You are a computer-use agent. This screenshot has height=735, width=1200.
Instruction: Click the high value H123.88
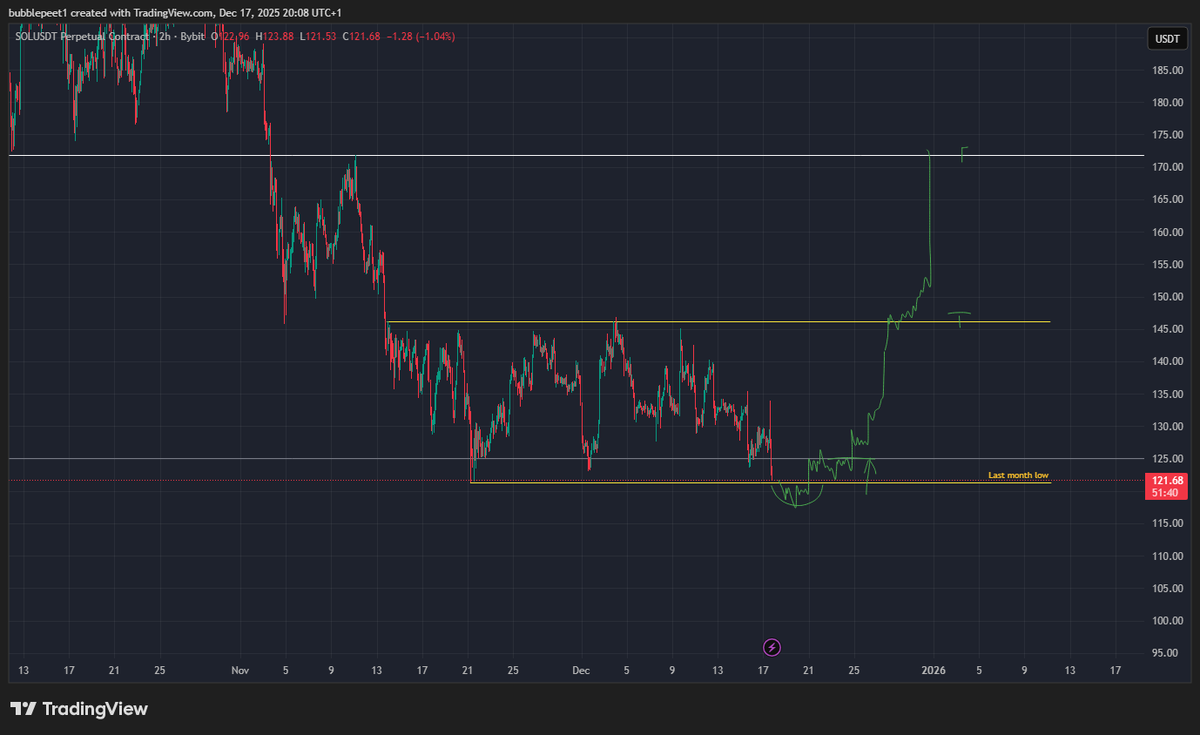pos(275,37)
